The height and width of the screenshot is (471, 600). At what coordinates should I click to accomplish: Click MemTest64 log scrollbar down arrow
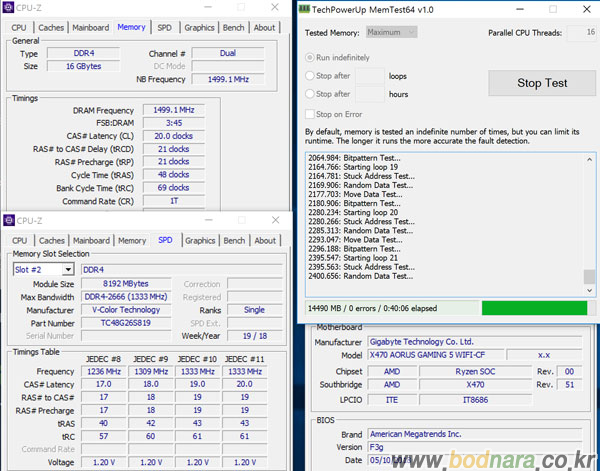[589, 291]
